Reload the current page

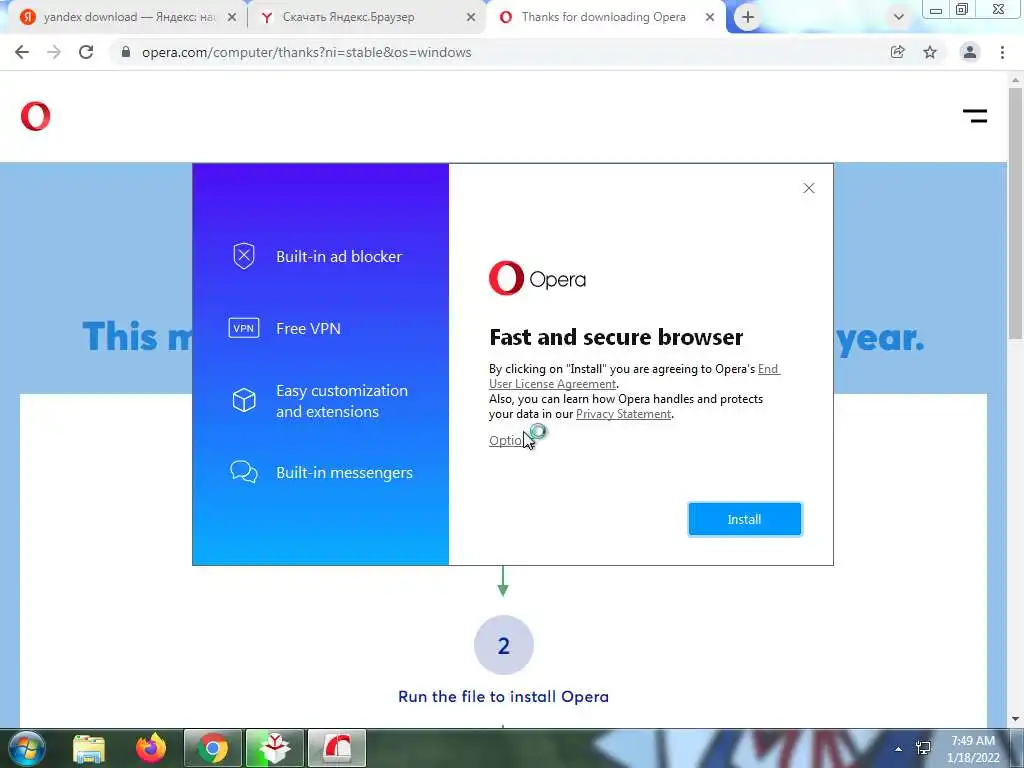pos(86,52)
